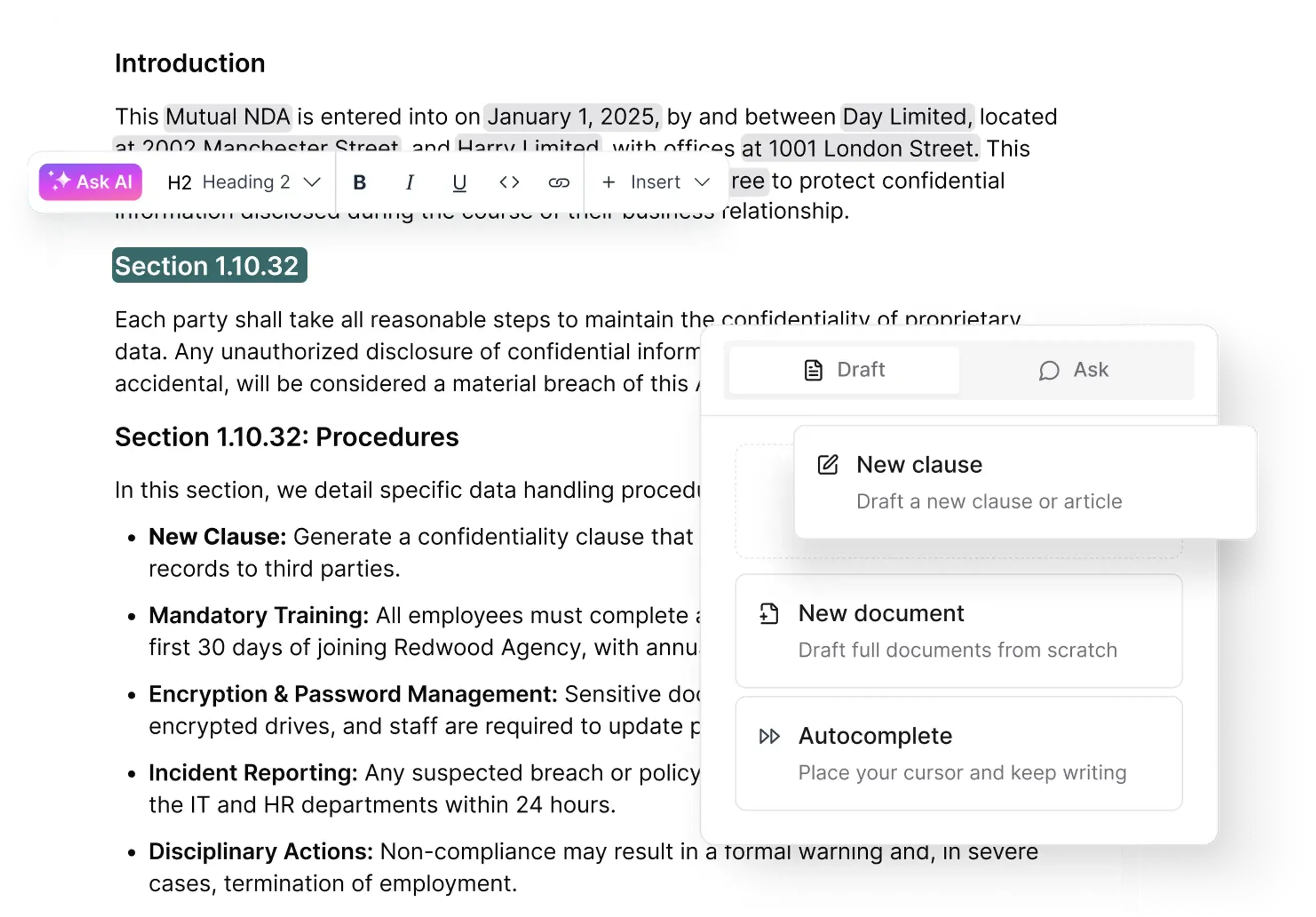Switch to the Draft tab

click(x=843, y=370)
